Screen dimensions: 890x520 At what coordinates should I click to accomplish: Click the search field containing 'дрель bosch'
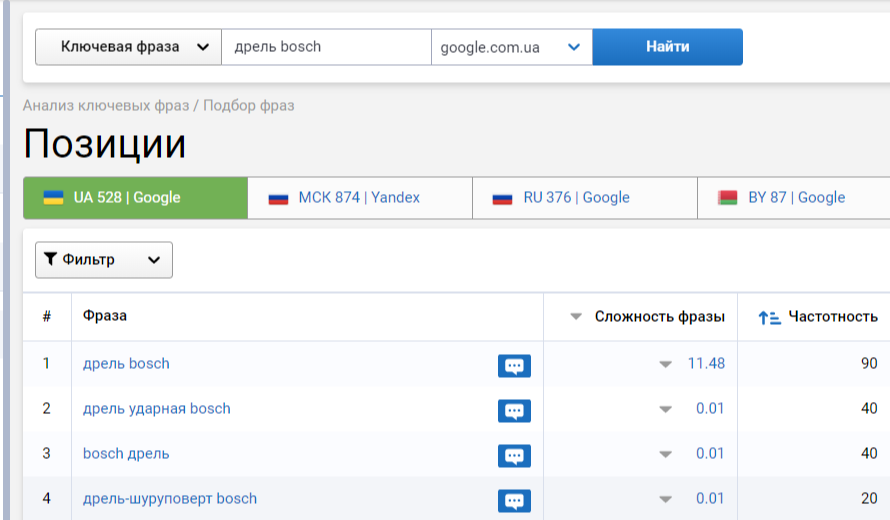[326, 47]
